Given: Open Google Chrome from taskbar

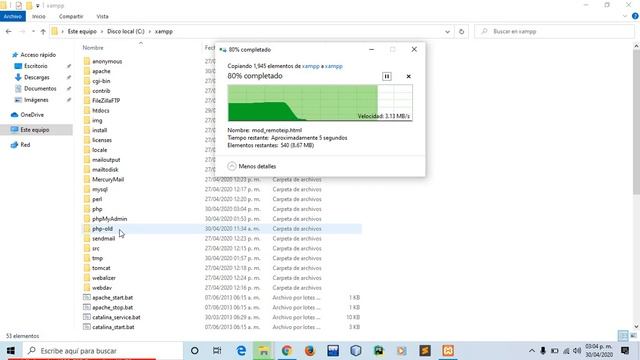Looking at the screenshot, I should pyautogui.click(x=287, y=351).
